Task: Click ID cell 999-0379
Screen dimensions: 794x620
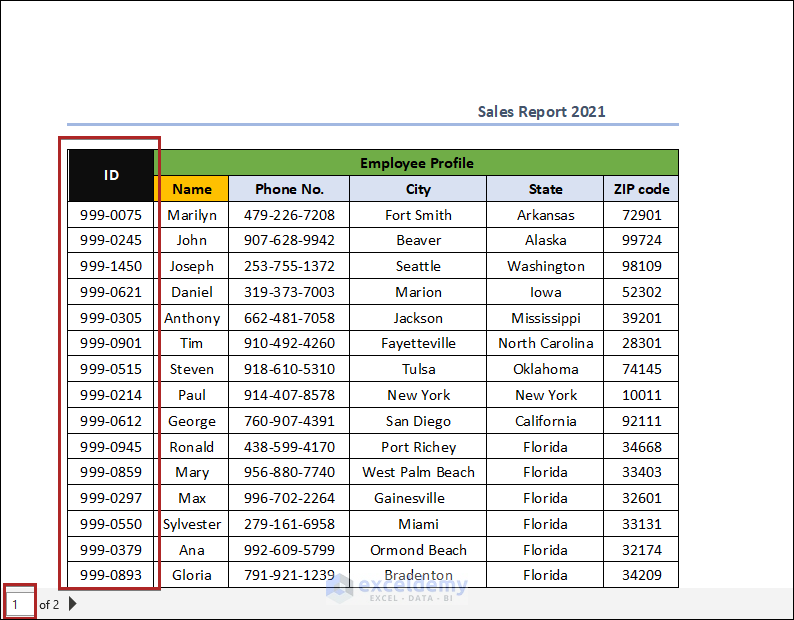Action: tap(111, 549)
